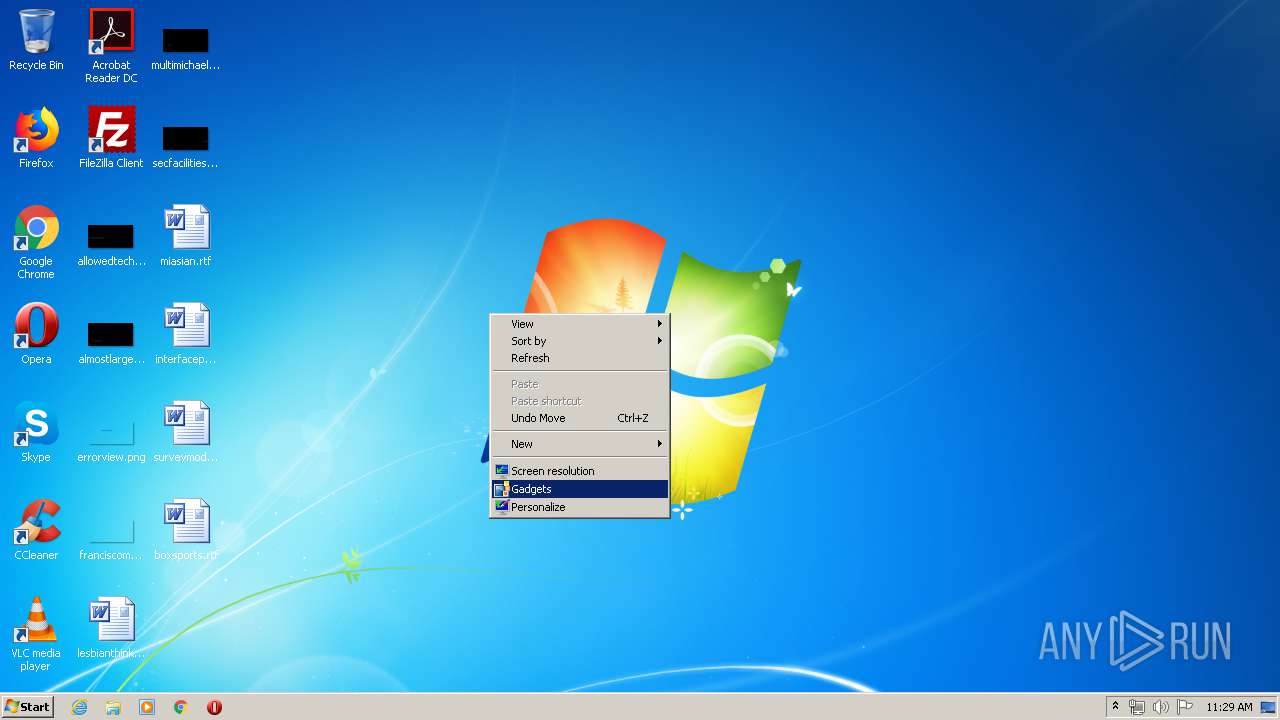
Task: Expand the View submenu
Action: tap(580, 324)
